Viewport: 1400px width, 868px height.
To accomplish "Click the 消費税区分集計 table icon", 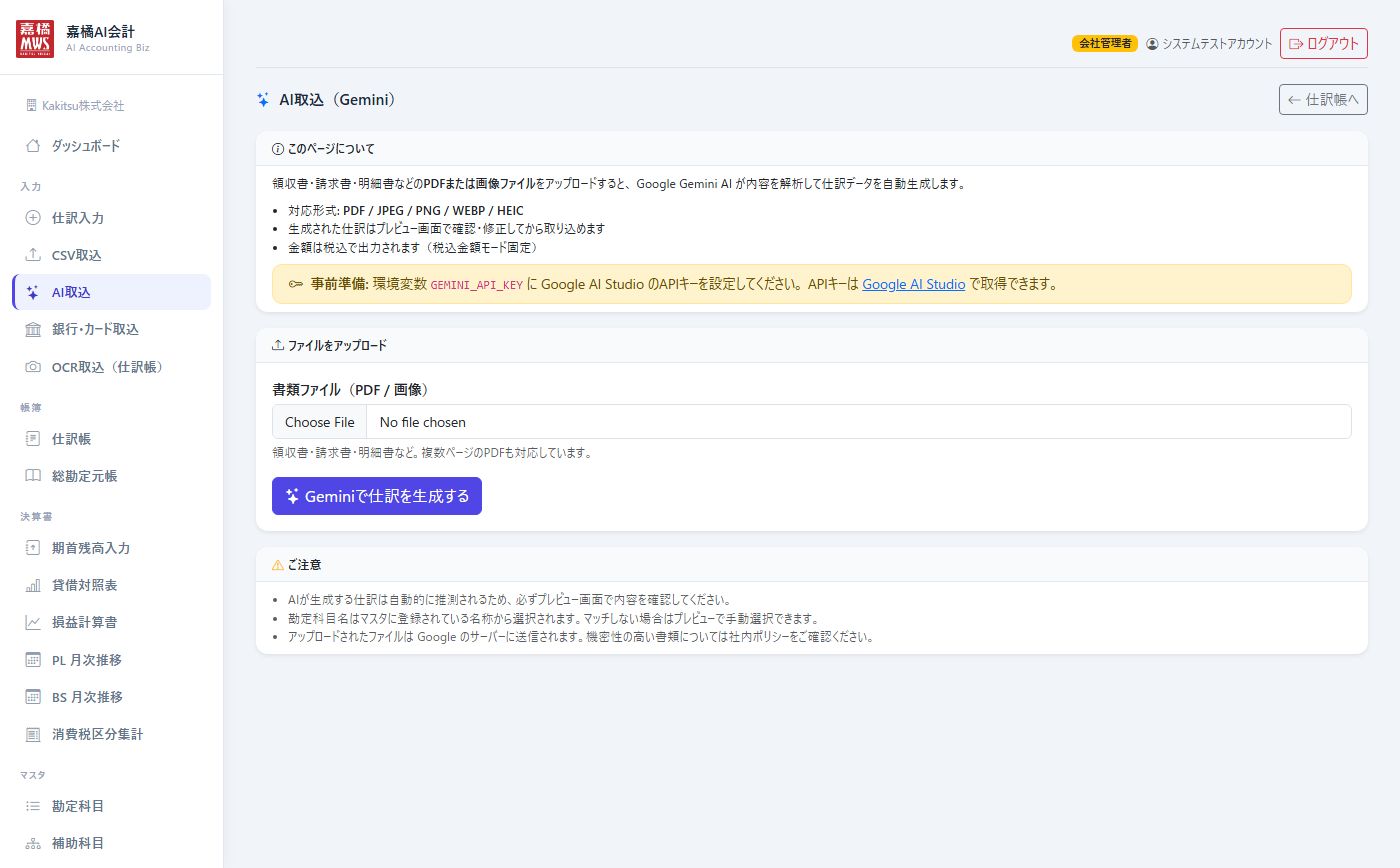I will coord(33,734).
